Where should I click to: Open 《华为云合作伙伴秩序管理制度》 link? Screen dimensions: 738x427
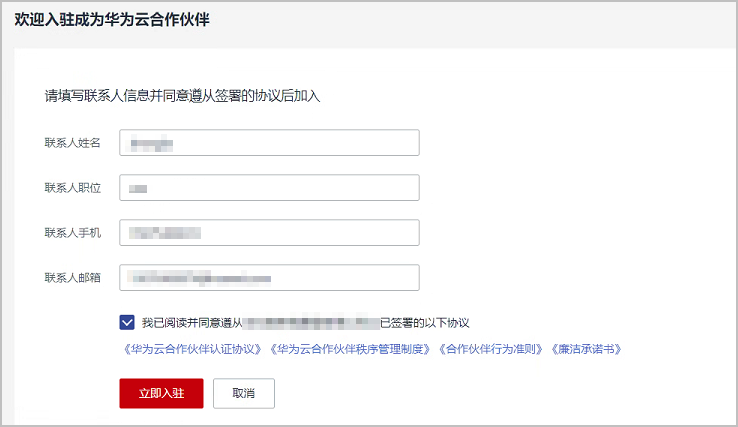(x=350, y=349)
